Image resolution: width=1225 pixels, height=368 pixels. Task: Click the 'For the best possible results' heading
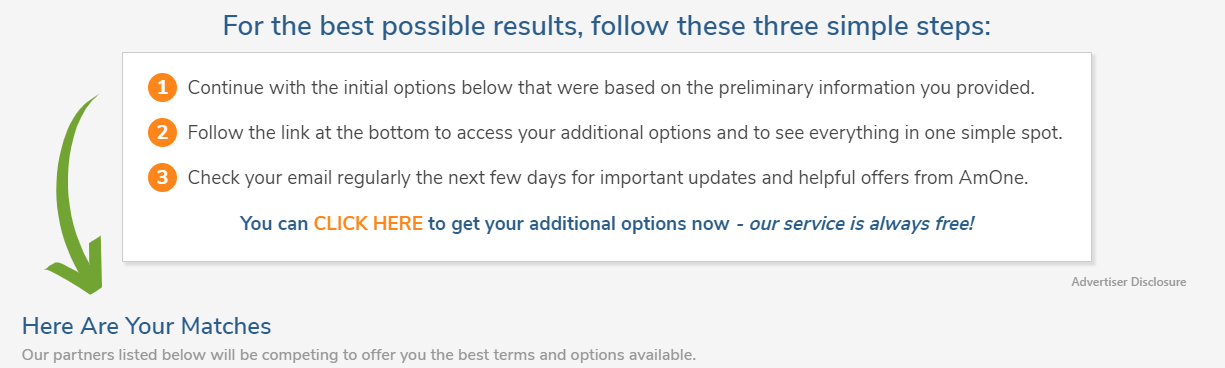tap(606, 25)
